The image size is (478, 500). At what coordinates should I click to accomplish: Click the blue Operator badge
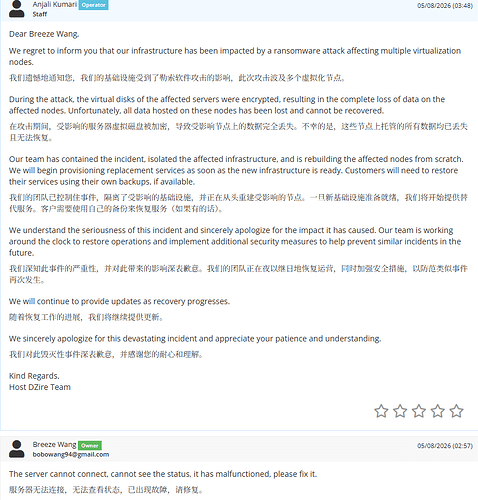93,5
